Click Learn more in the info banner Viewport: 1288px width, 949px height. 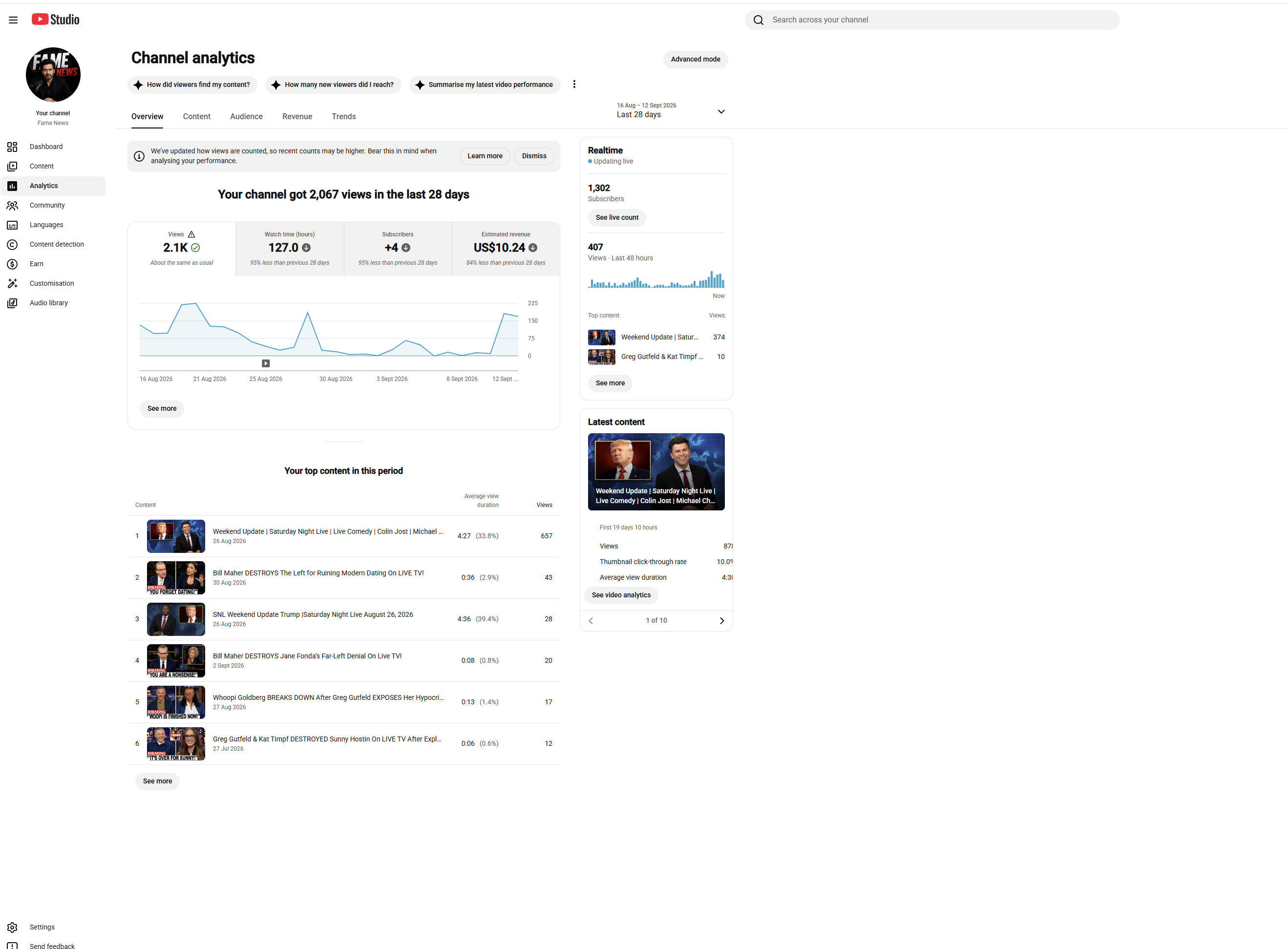(485, 156)
